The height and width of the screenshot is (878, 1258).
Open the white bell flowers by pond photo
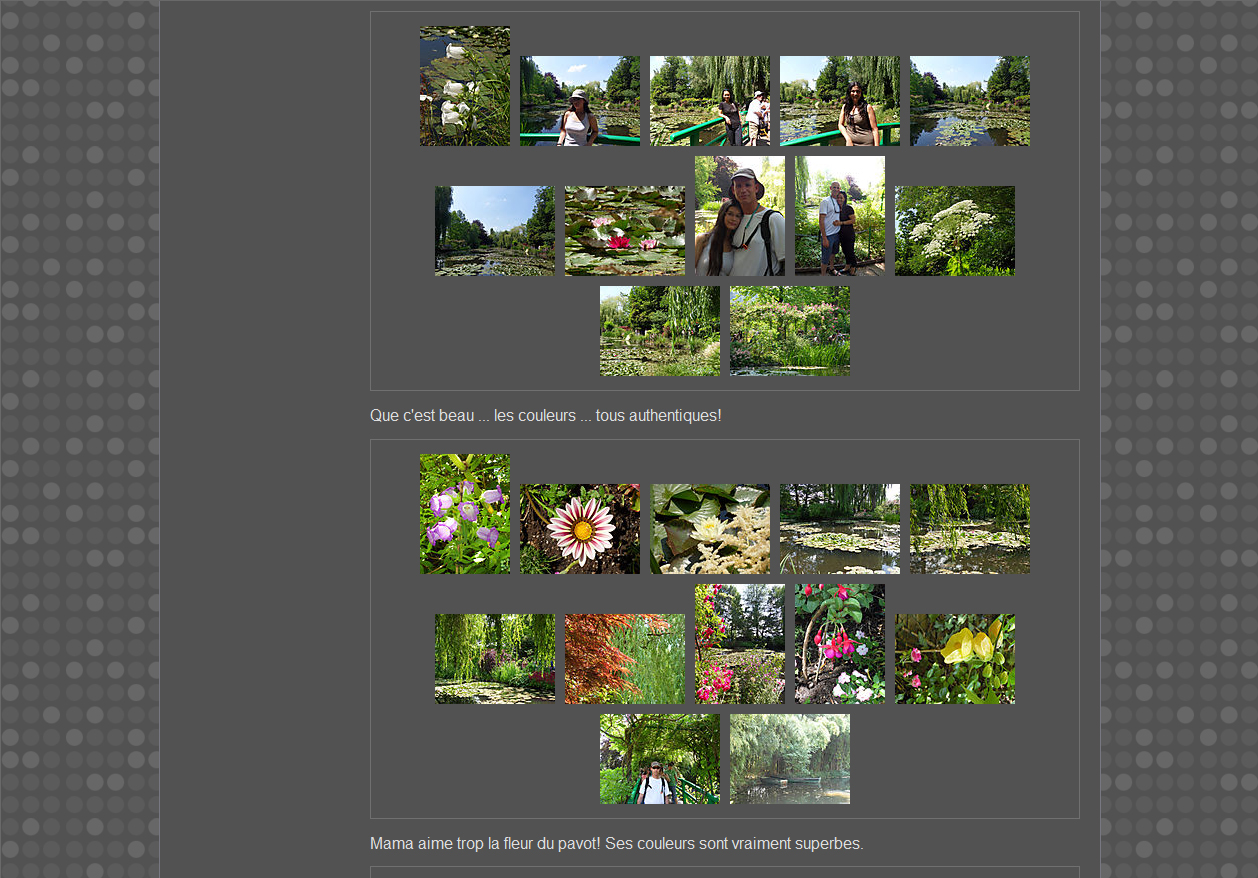click(x=464, y=86)
